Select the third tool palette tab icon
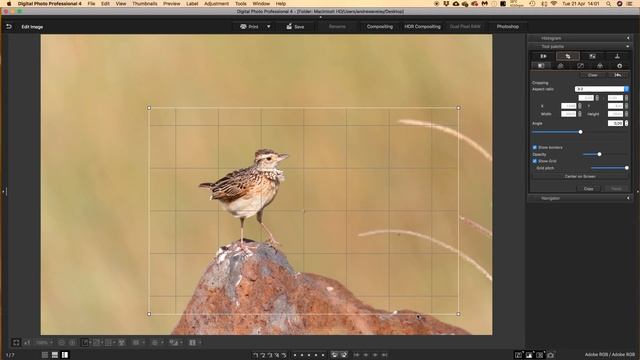This screenshot has height=360, width=640. (x=592, y=56)
